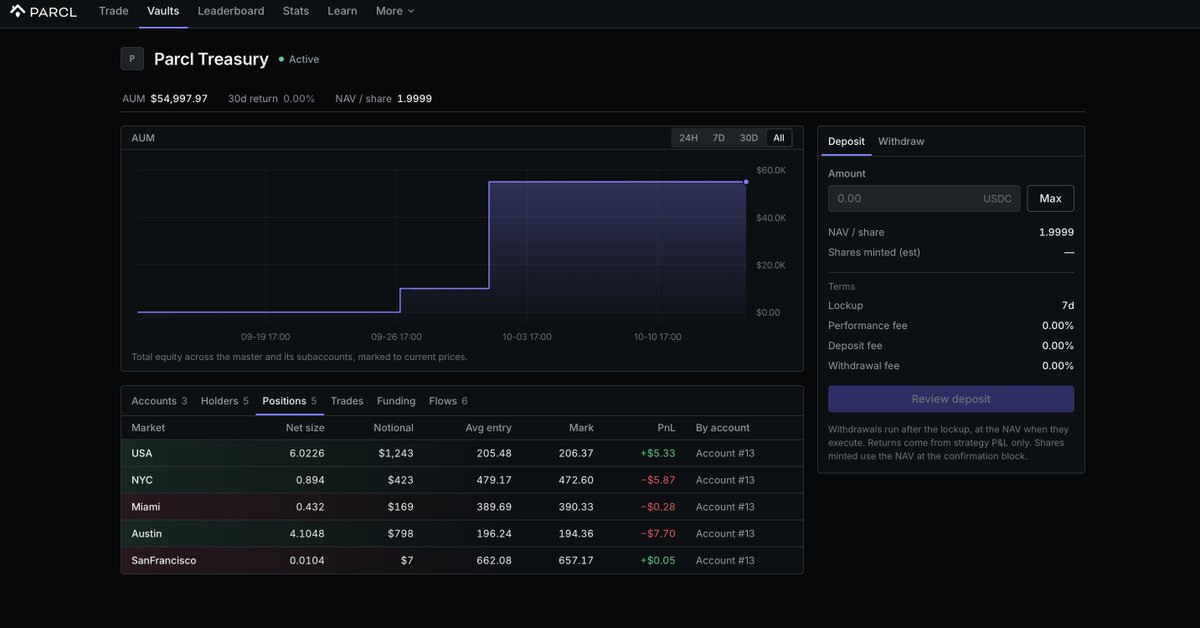Open the Vaults page

coord(163,11)
